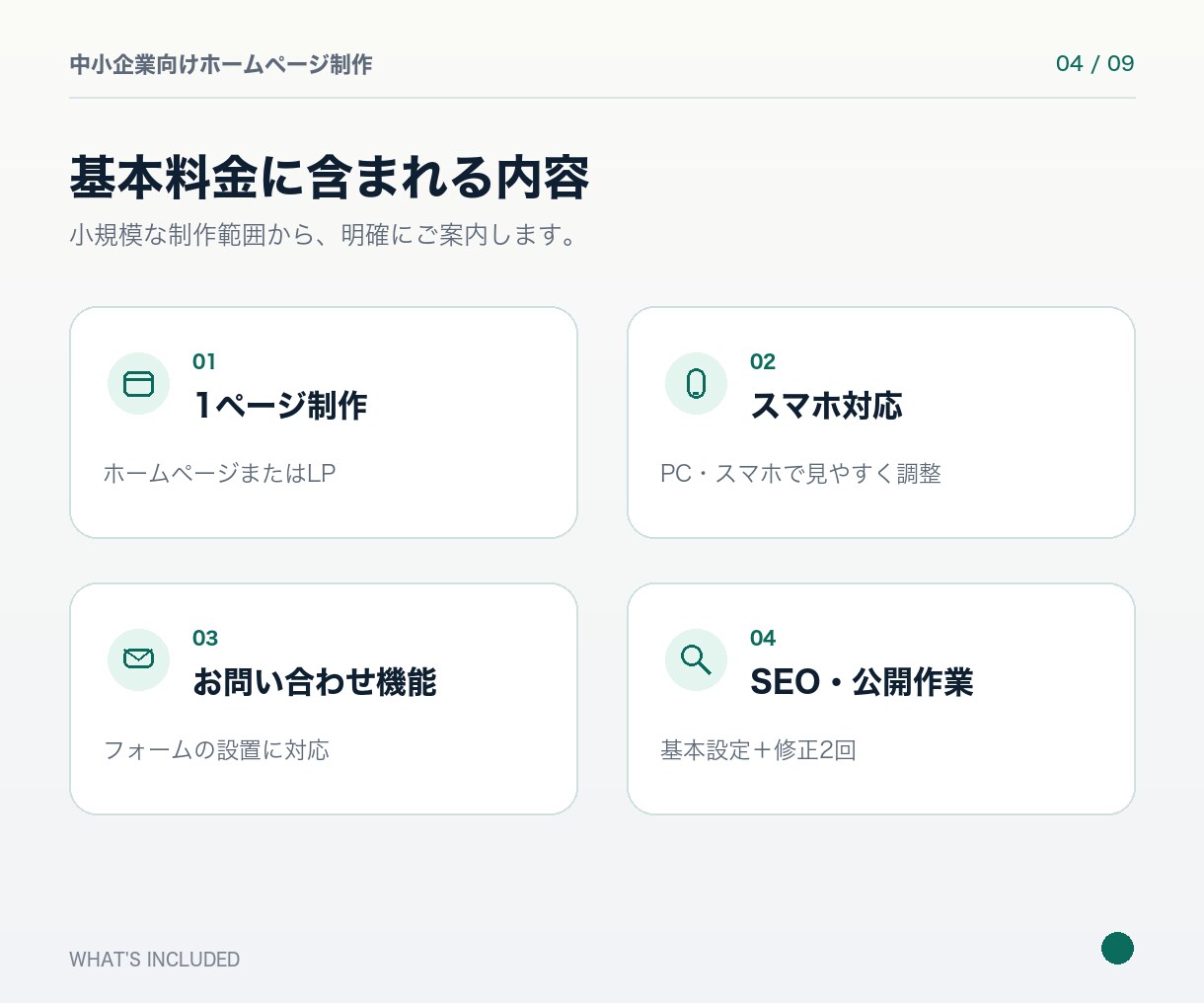Click the magnifier icon for SEO・公開作業
The height and width of the screenshot is (1003, 1204).
pos(696,659)
